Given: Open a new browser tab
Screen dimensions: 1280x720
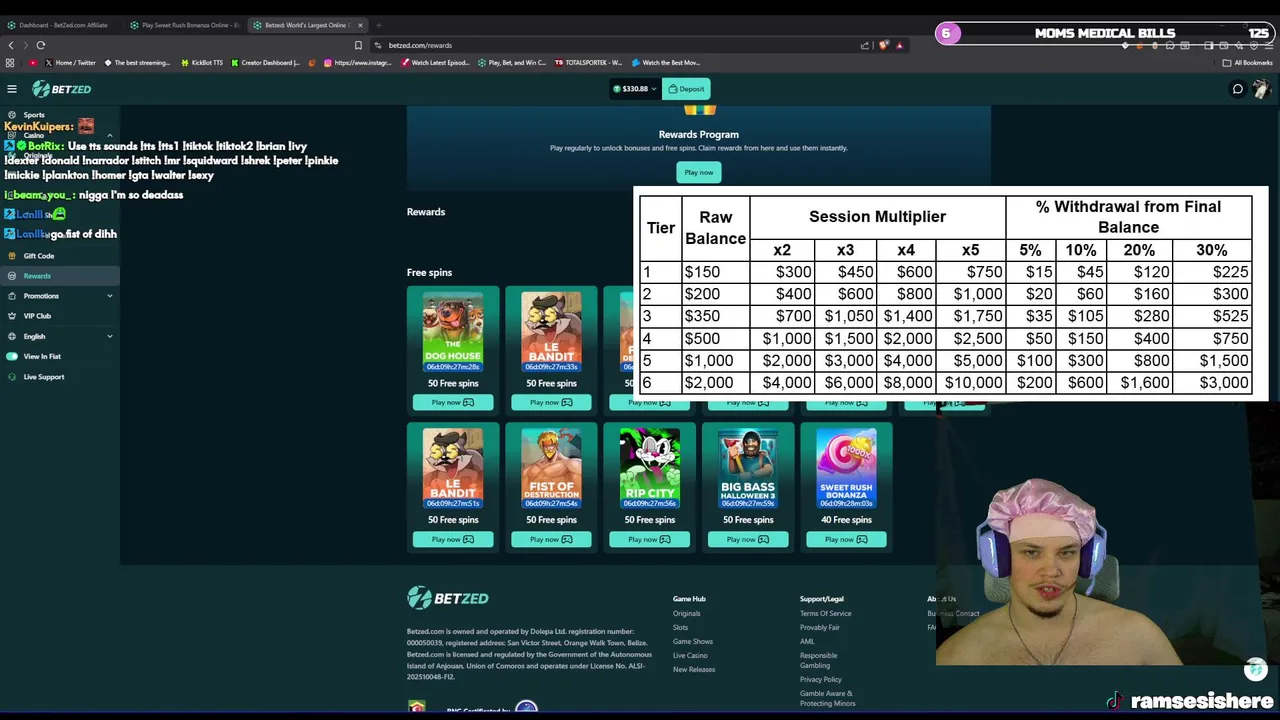Looking at the screenshot, I should coord(379,25).
